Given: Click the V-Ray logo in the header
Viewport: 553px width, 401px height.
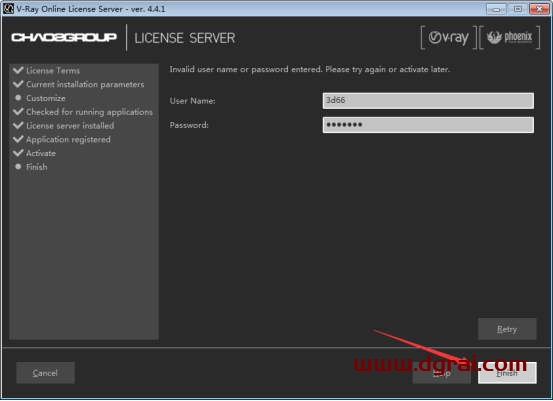Looking at the screenshot, I should (449, 37).
